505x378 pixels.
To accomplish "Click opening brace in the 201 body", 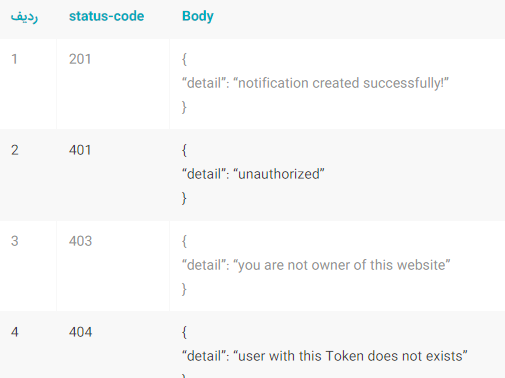I will [x=184, y=59].
